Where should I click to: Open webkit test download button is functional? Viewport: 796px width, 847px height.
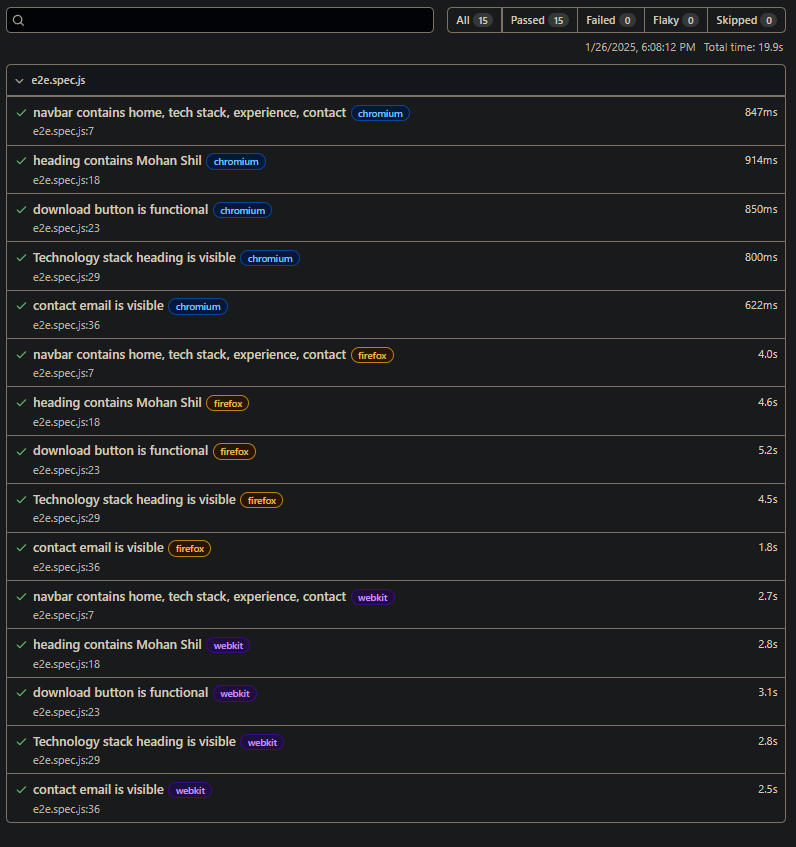tap(120, 693)
